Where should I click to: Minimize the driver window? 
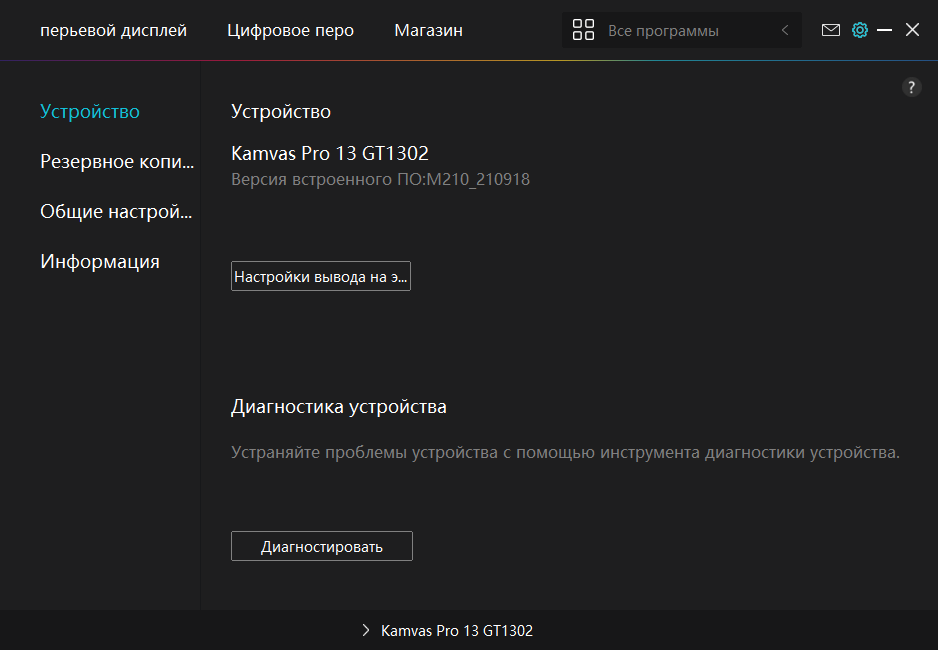point(884,30)
